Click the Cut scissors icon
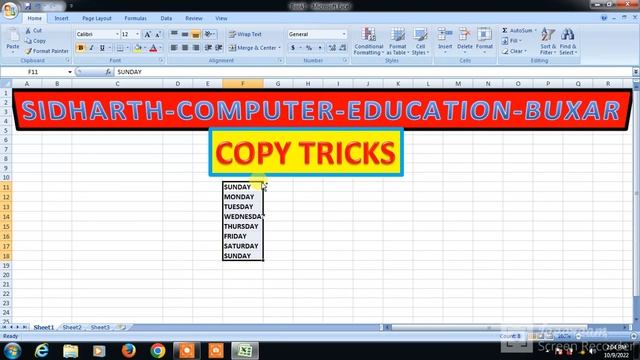 tap(28, 31)
